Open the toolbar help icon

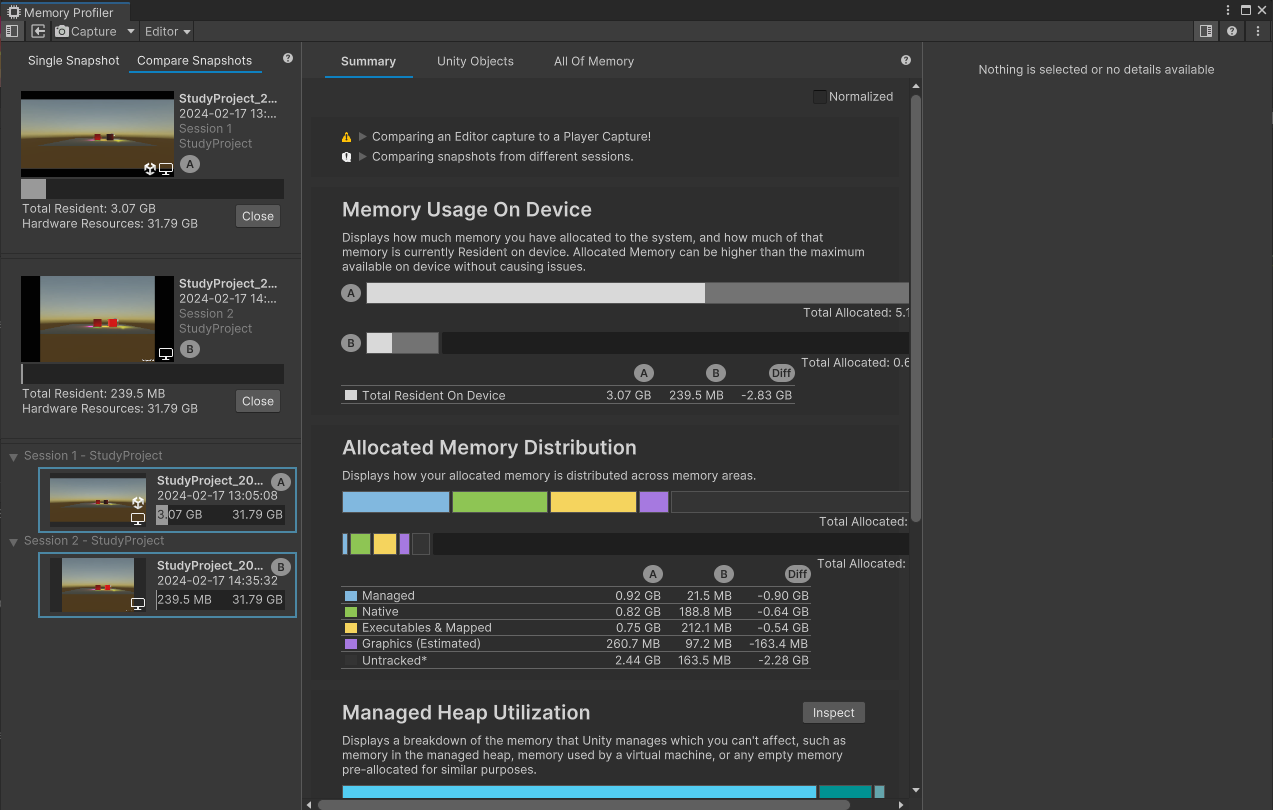[1232, 31]
